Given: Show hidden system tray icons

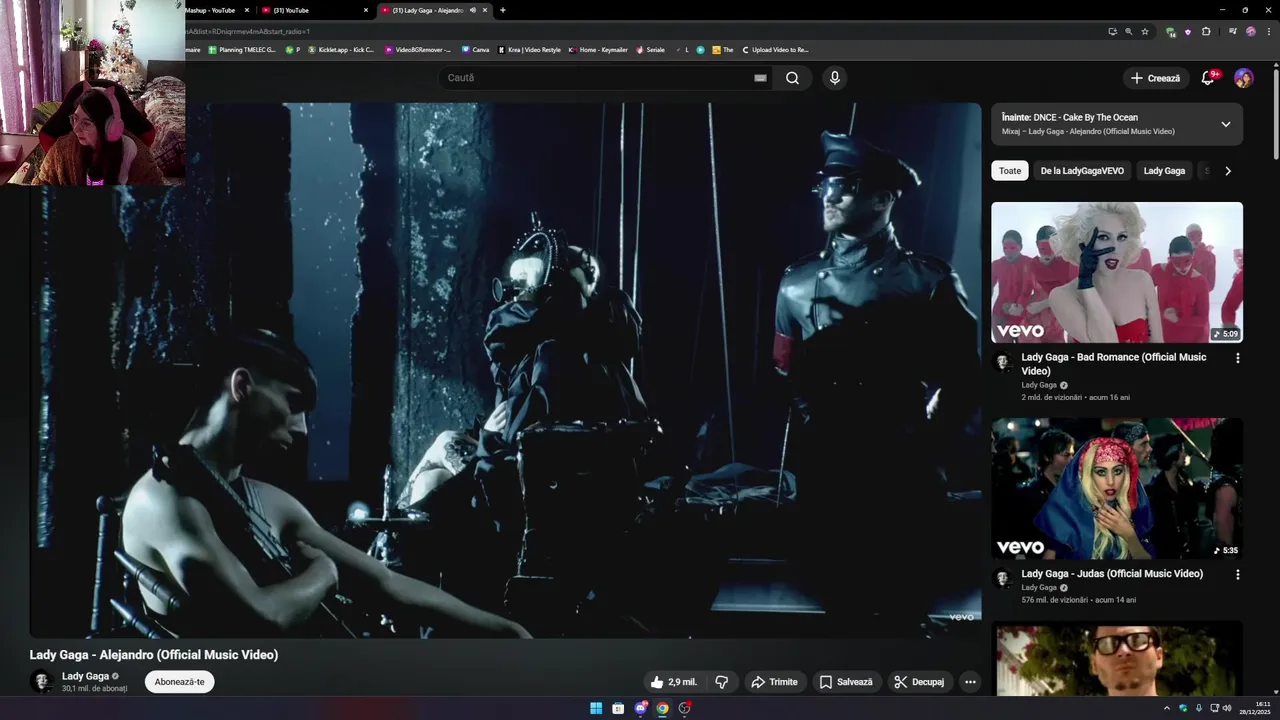Looking at the screenshot, I should point(1166,708).
